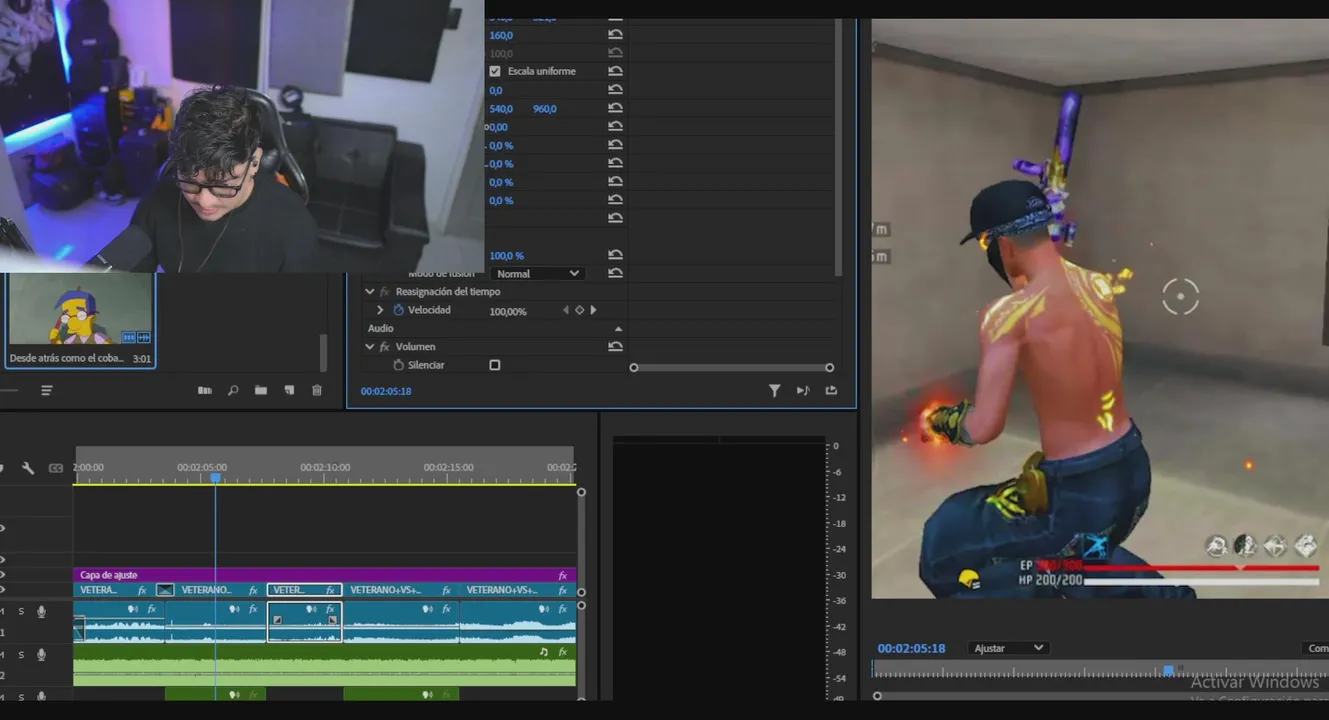Open timeline display settings wrench
Image resolution: width=1329 pixels, height=720 pixels.
click(x=28, y=468)
